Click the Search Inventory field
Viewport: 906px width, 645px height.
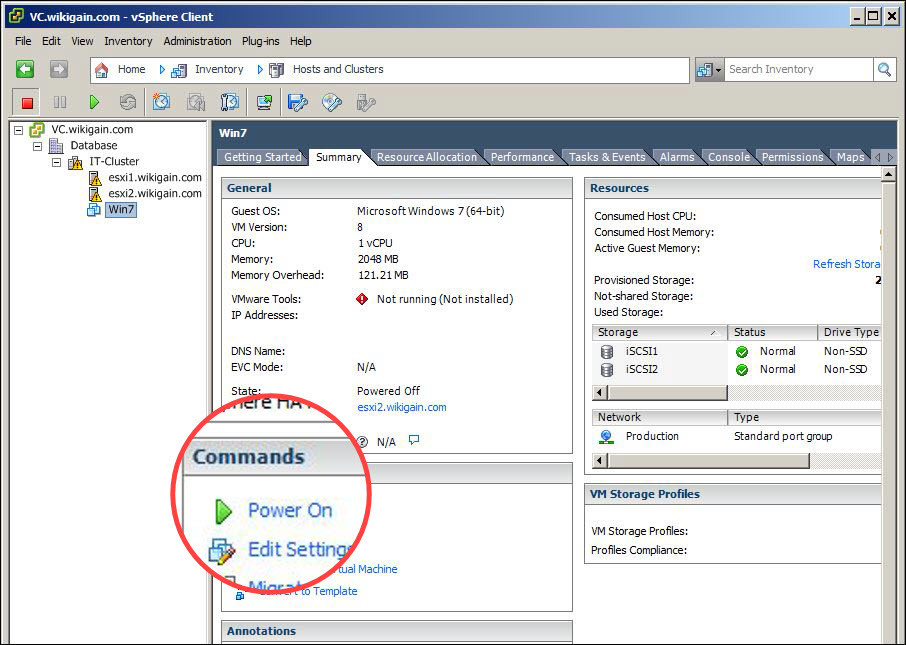click(x=799, y=70)
